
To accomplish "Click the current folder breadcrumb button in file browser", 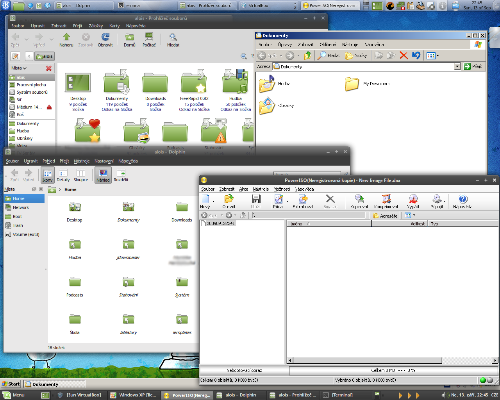I will pos(44,56).
